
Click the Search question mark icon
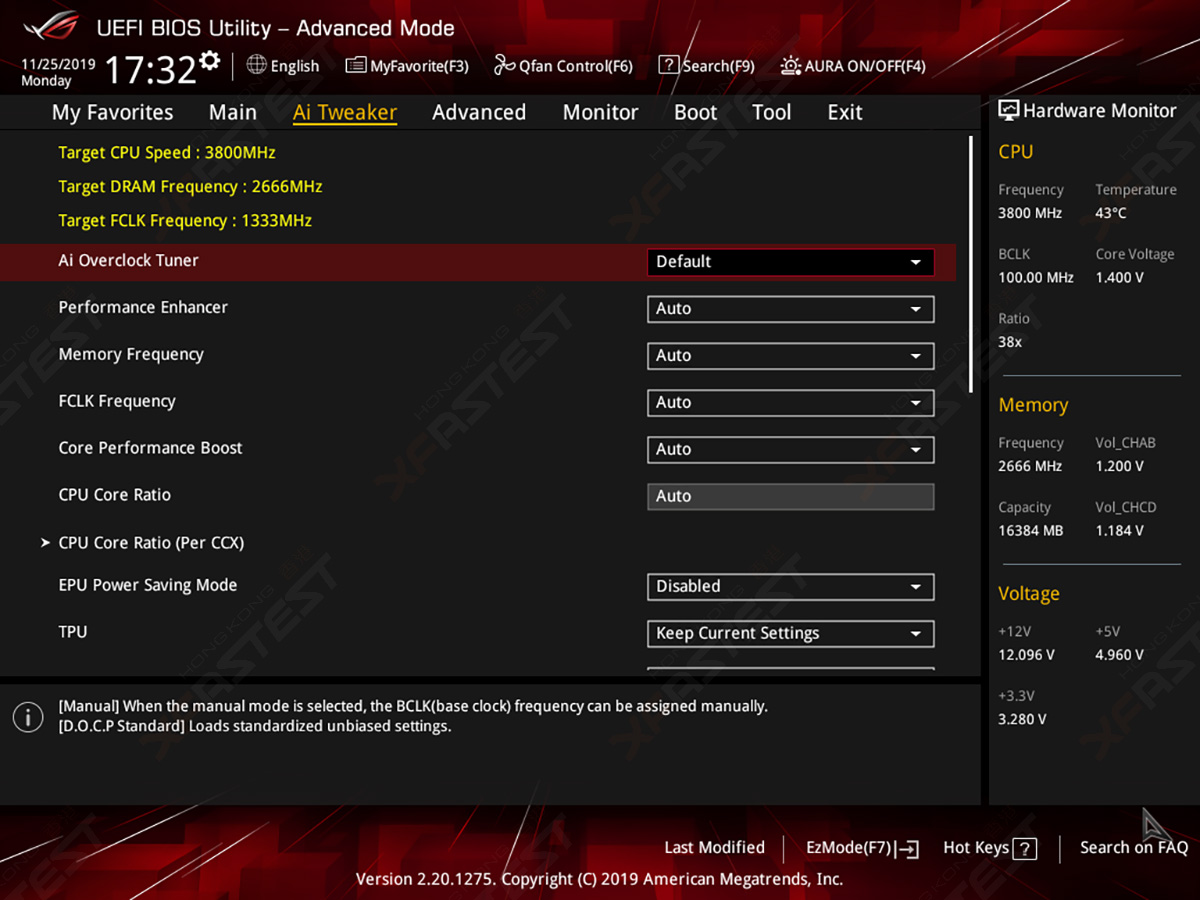tap(669, 65)
